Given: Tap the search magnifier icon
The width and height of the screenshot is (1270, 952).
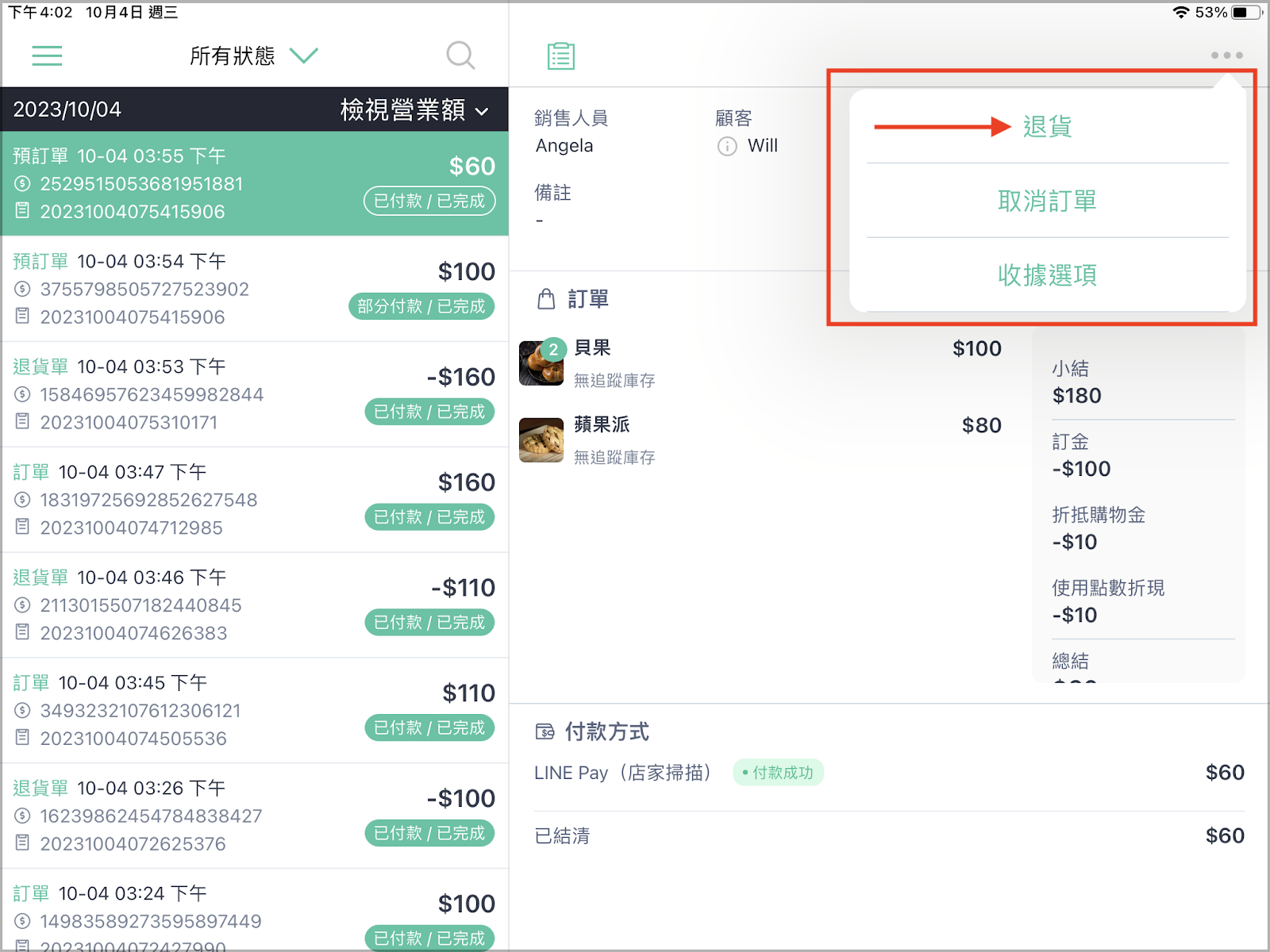Looking at the screenshot, I should [460, 56].
